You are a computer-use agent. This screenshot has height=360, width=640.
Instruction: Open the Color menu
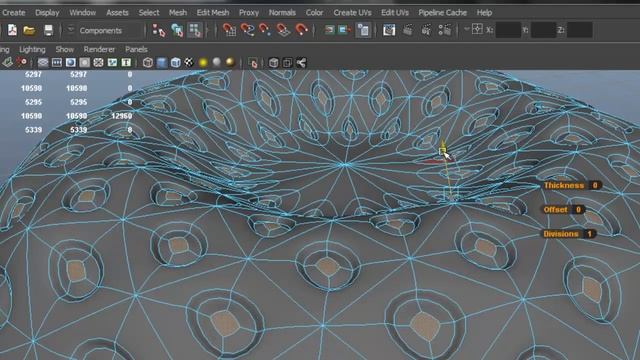[314, 13]
